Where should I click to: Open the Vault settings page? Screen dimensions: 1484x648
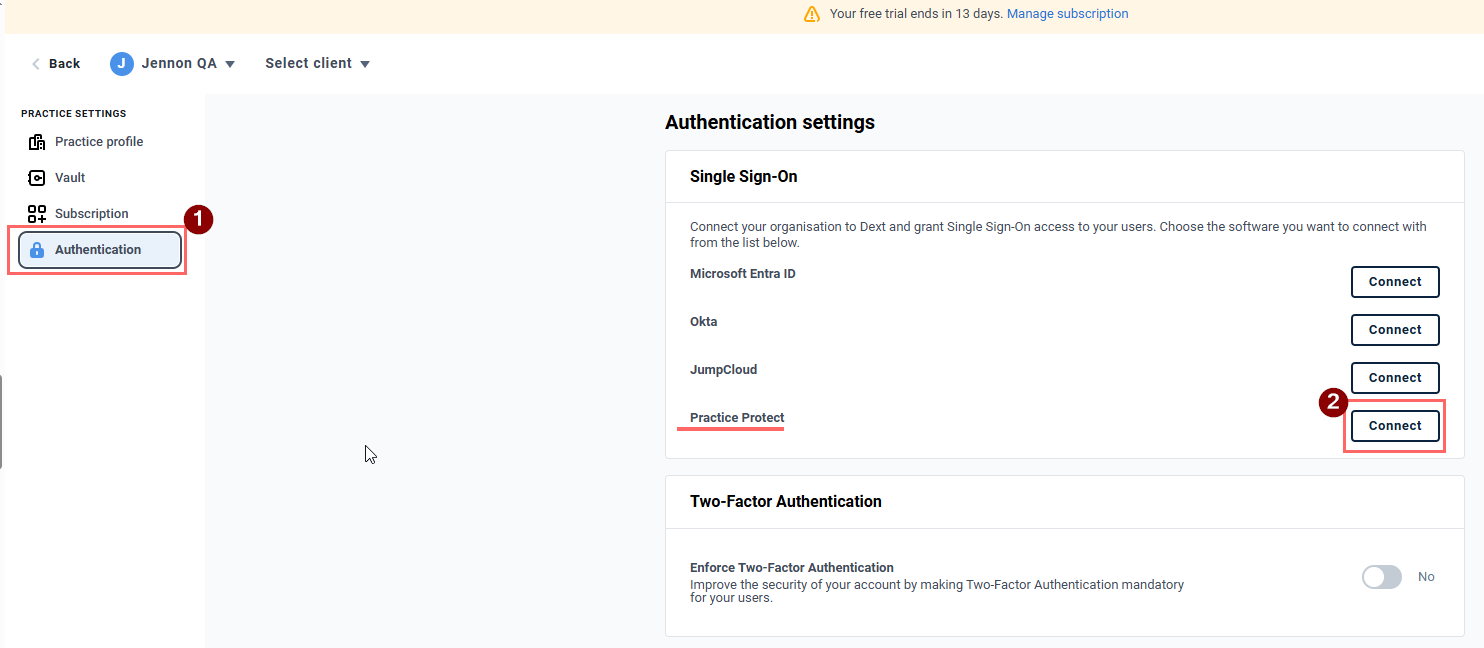[70, 178]
